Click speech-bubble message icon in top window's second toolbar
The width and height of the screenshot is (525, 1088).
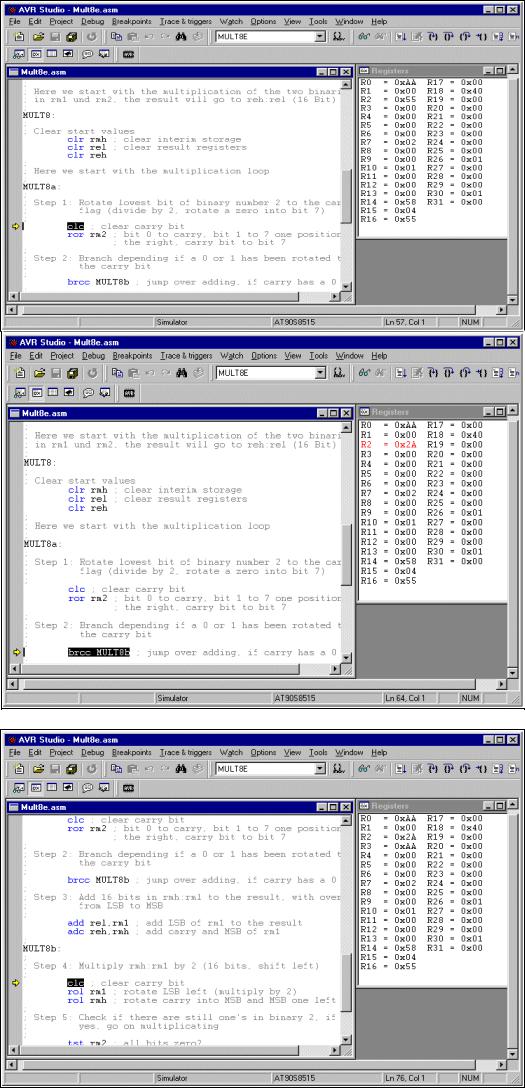[x=87, y=53]
